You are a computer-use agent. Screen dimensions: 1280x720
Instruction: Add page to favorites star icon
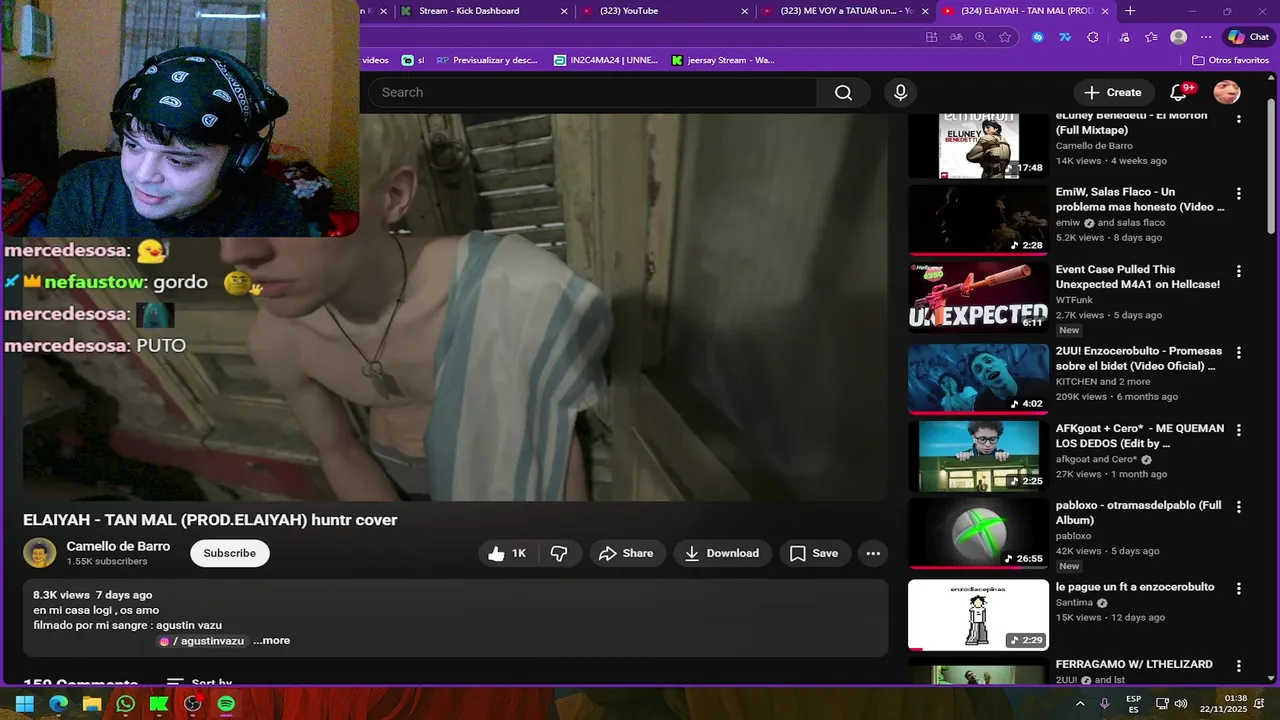1005,37
